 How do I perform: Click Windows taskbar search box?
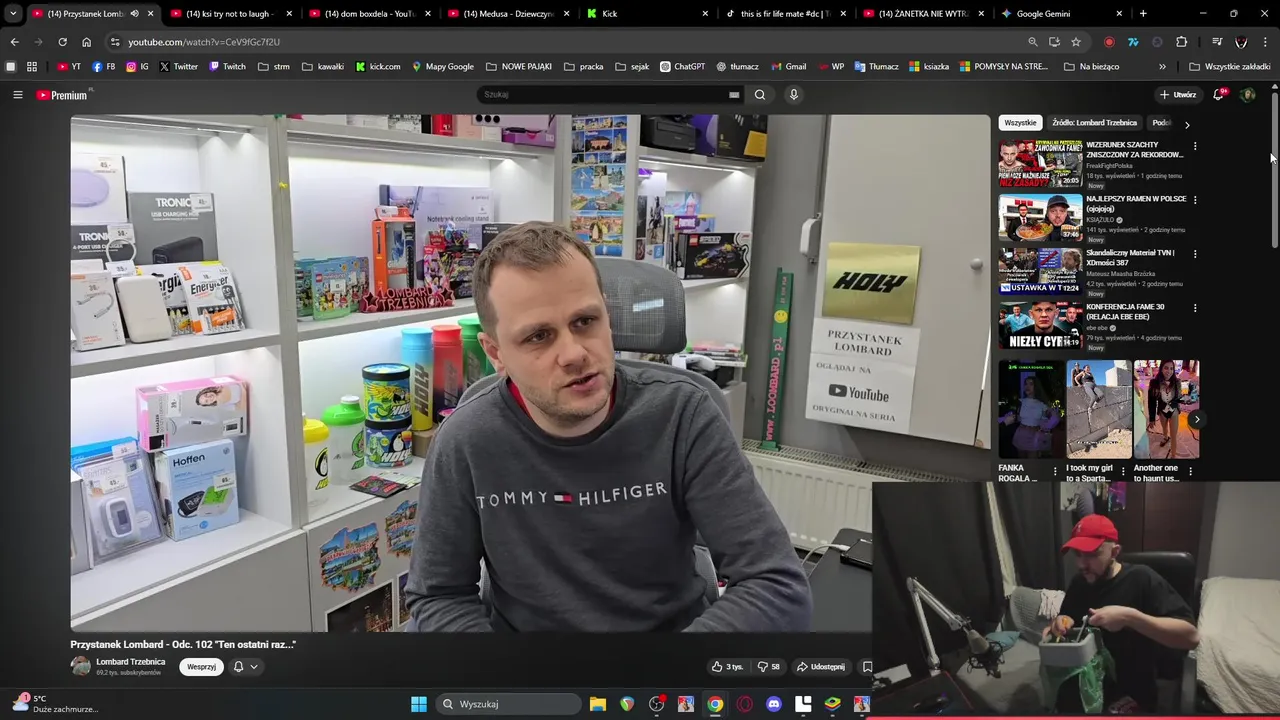click(x=509, y=704)
